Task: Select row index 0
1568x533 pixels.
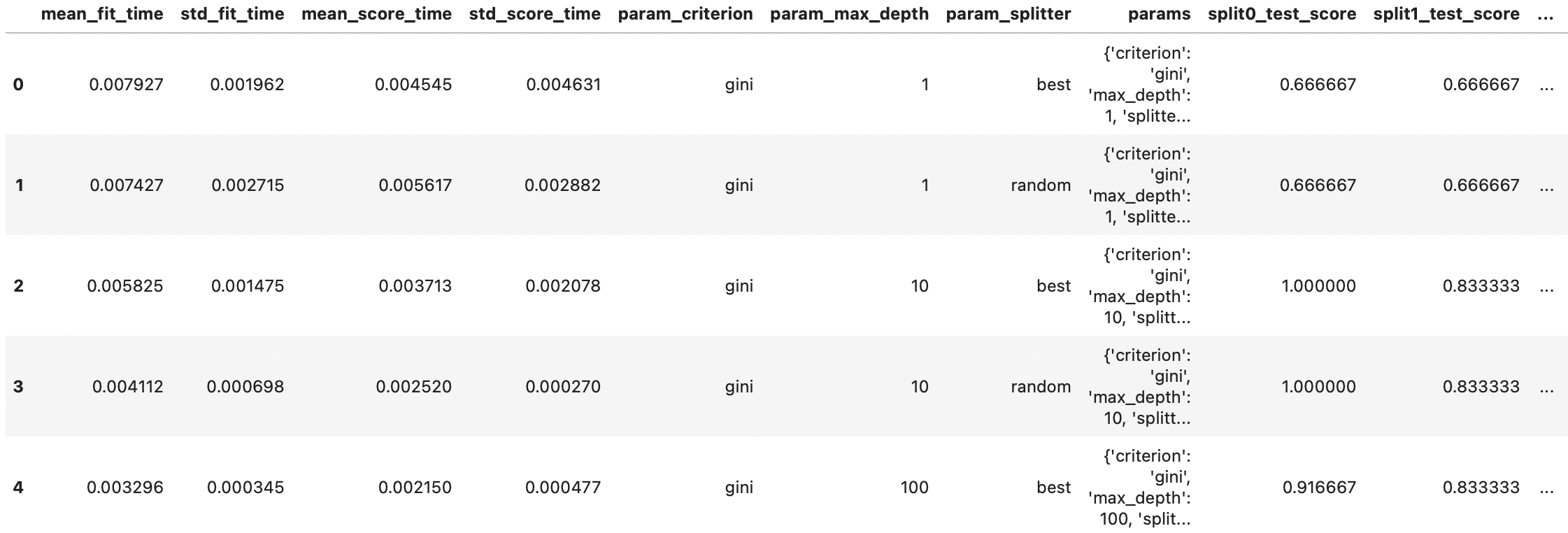Action: [x=18, y=85]
